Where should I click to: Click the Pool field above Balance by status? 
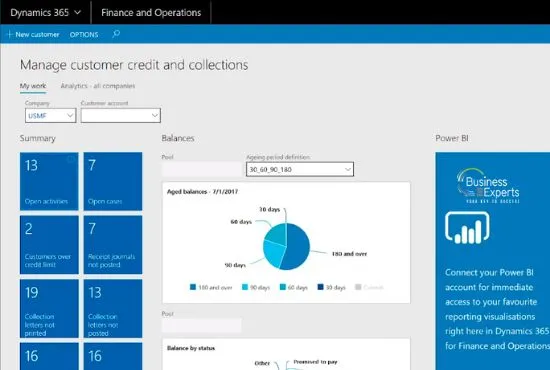(x=202, y=325)
